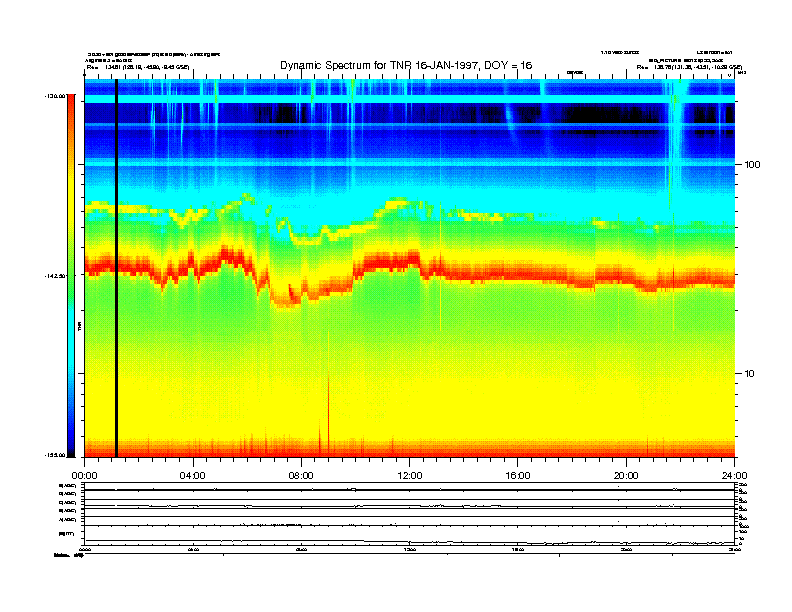Click the tall red spike near 09:00 in the spectrum

(x=329, y=414)
